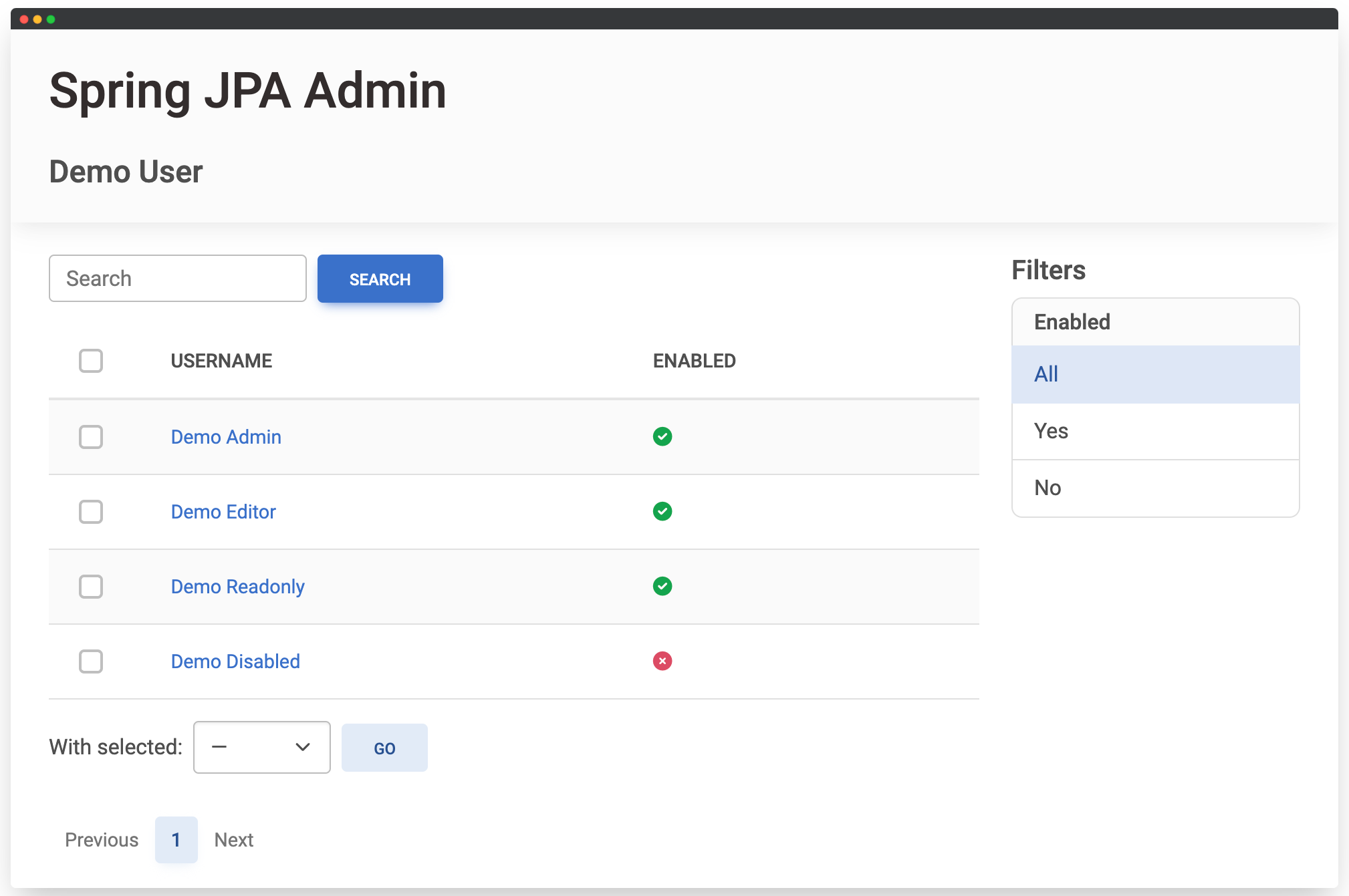Check the Demo Admin row checkbox

click(91, 437)
